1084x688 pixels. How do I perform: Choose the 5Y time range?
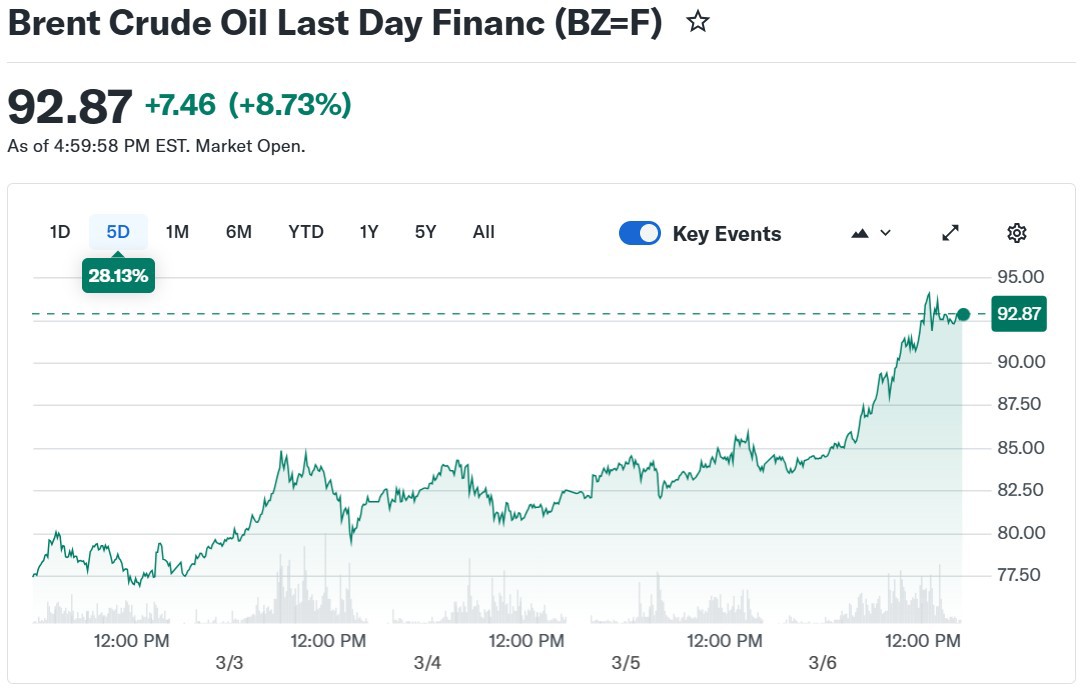(426, 232)
